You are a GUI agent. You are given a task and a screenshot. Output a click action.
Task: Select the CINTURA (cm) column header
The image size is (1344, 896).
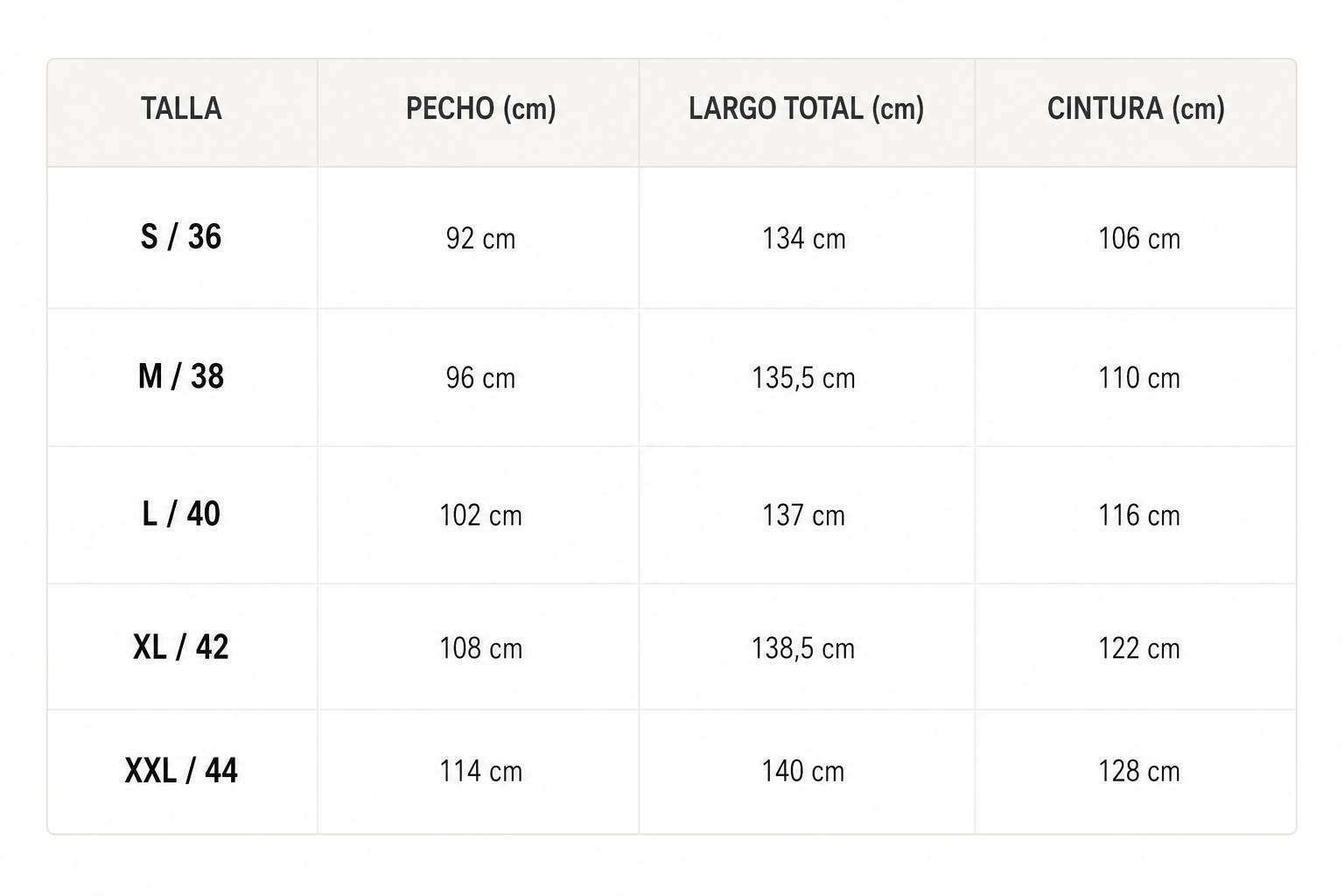[1136, 108]
